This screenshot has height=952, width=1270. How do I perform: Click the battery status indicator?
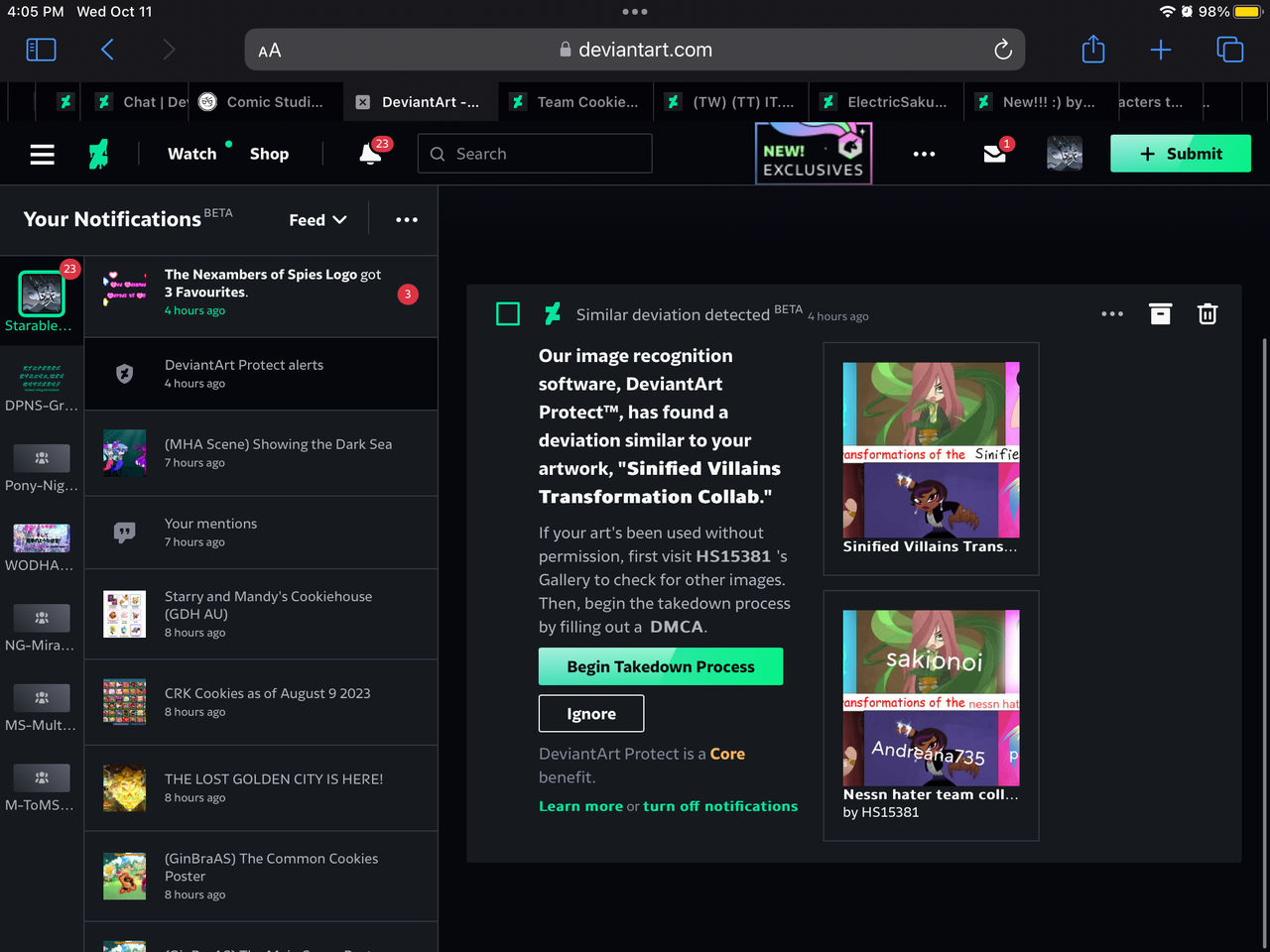pyautogui.click(x=1247, y=12)
